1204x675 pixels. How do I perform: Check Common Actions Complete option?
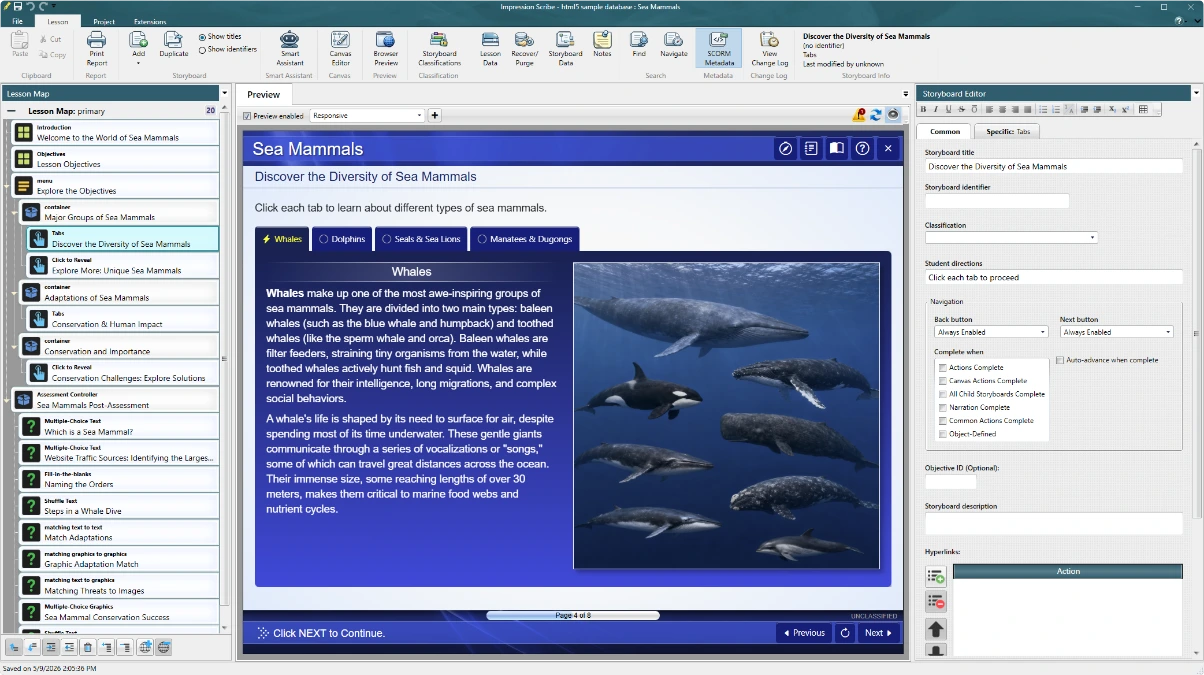pyautogui.click(x=942, y=420)
